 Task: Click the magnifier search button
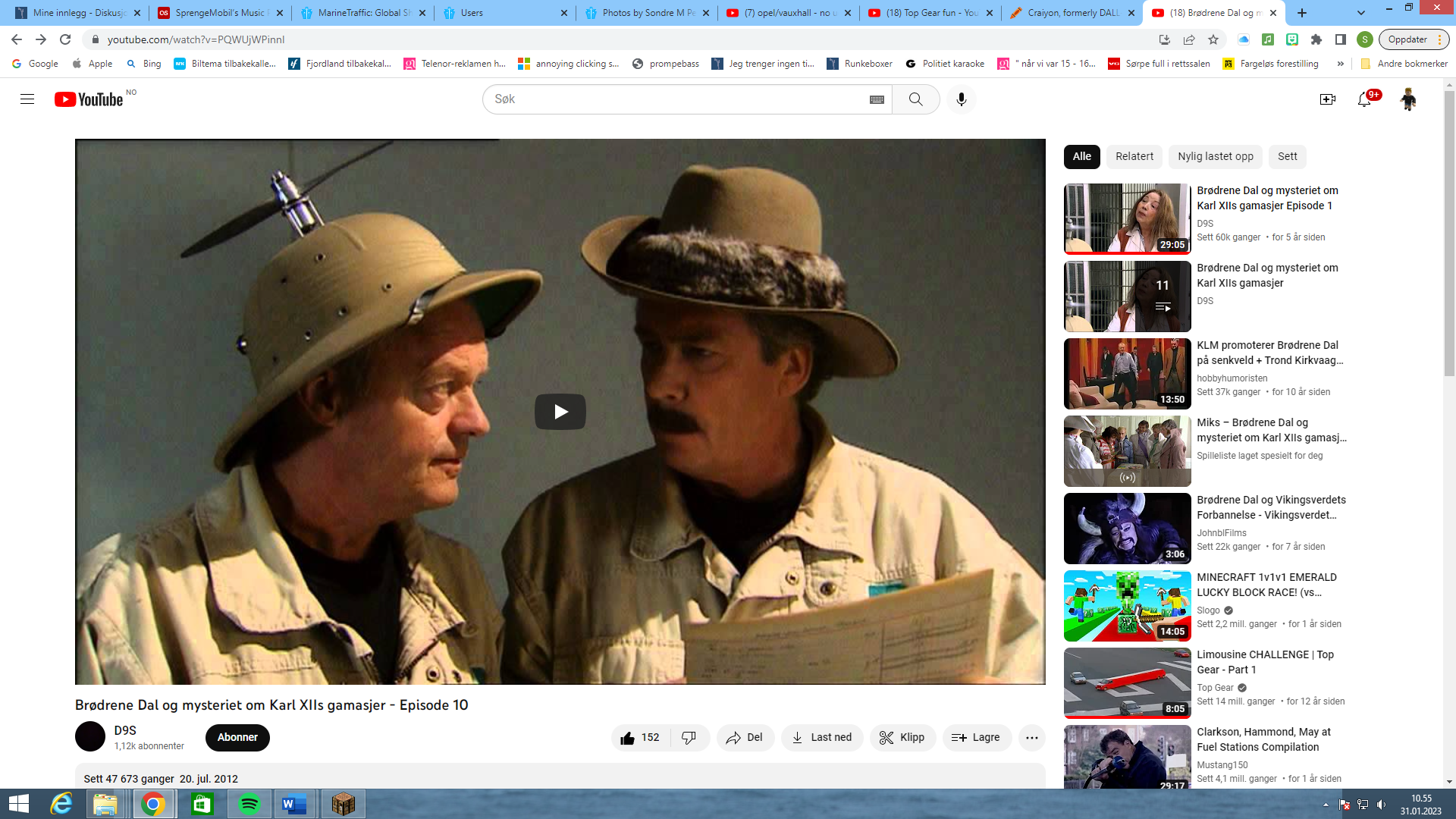[x=916, y=99]
